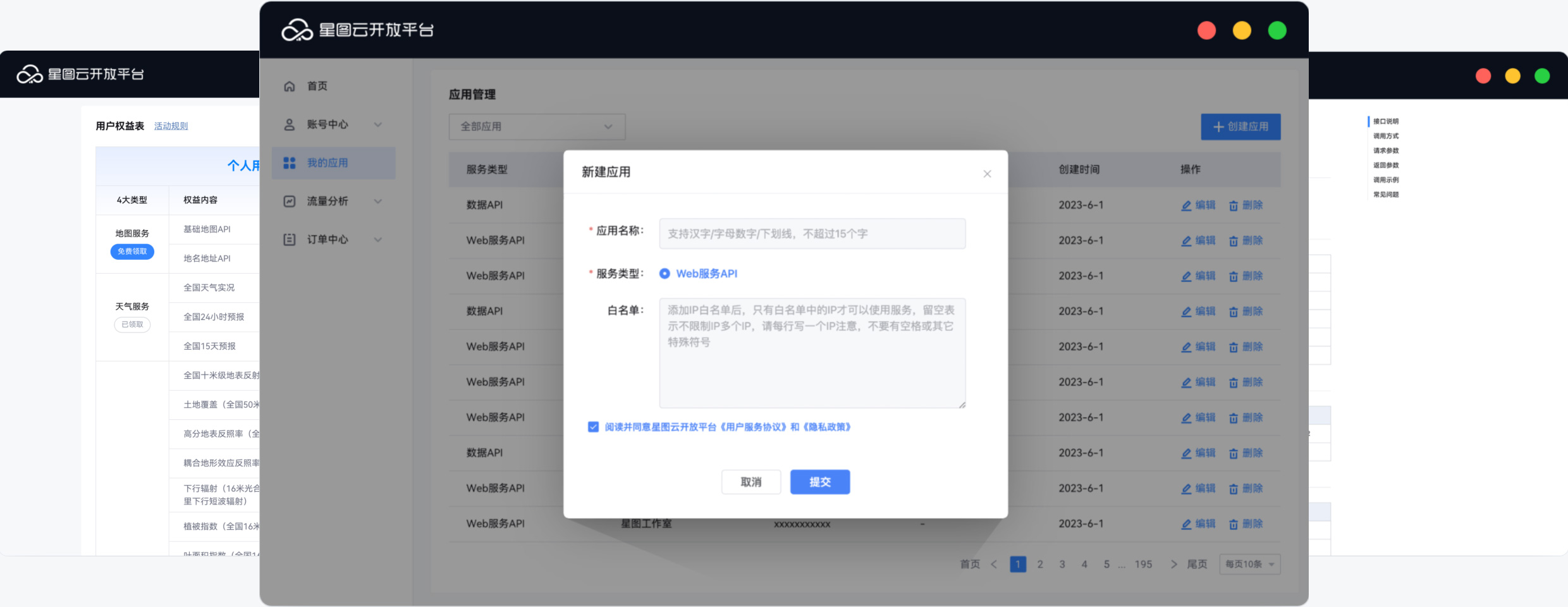Toggle the user agreement consent checkbox

593,427
